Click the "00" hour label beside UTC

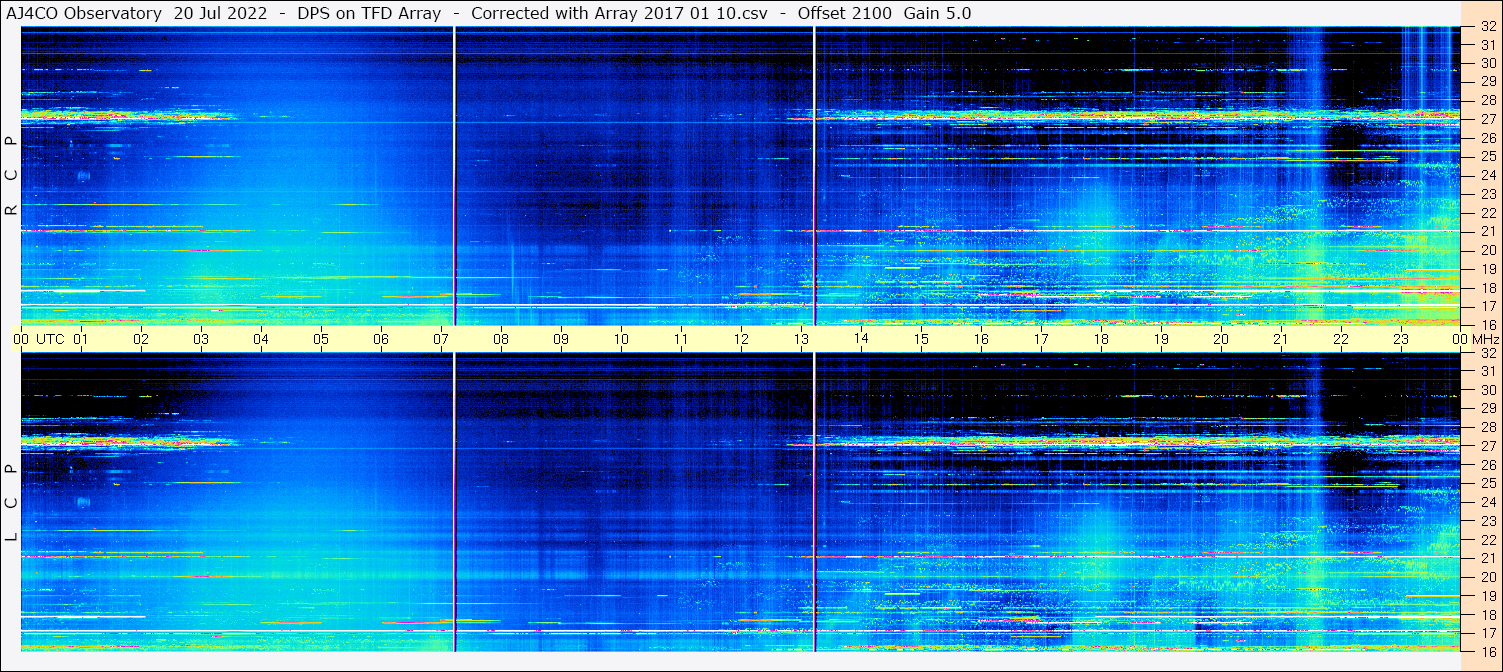[21, 339]
